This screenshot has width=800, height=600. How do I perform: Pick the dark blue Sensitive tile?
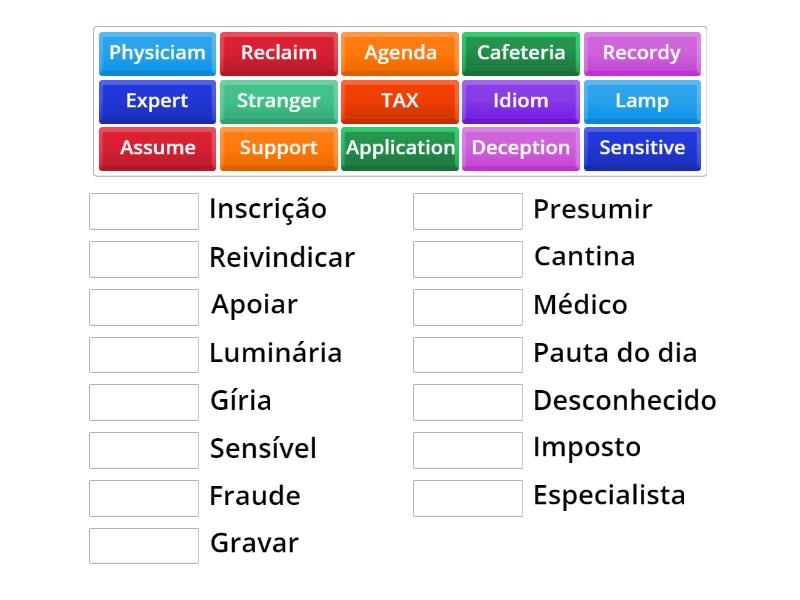tap(642, 148)
